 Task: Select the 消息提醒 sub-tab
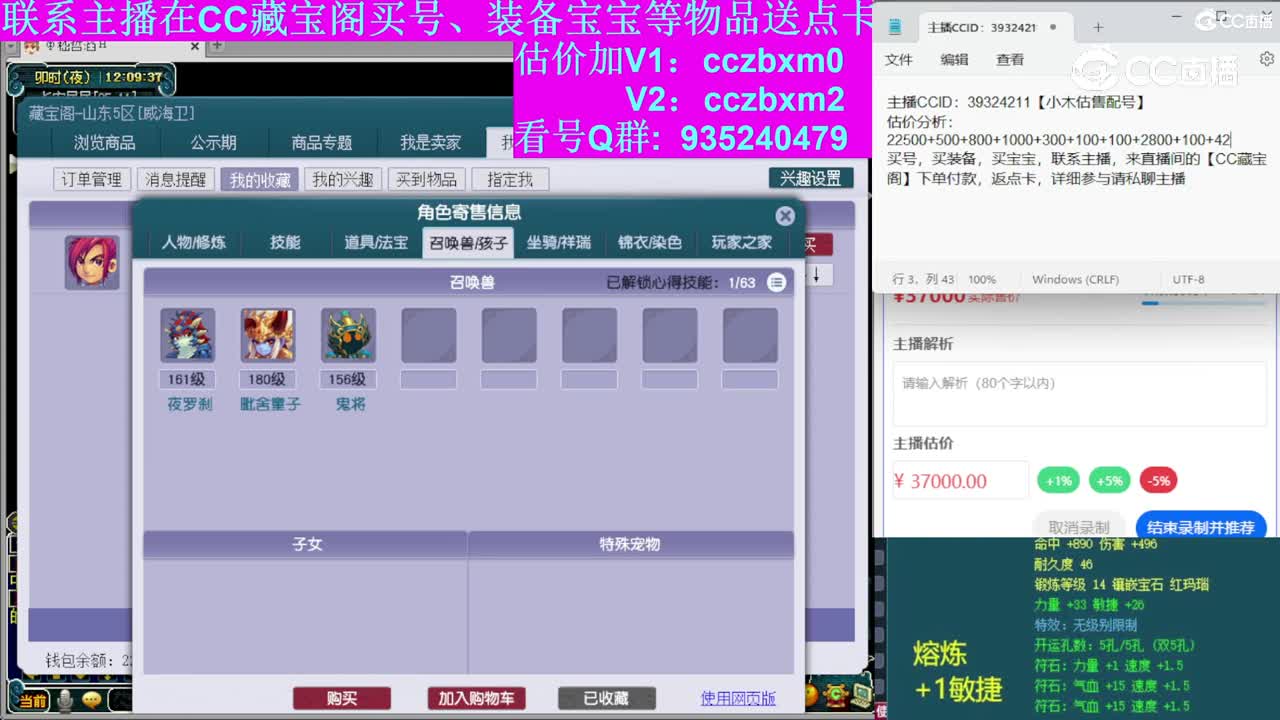pyautogui.click(x=175, y=179)
